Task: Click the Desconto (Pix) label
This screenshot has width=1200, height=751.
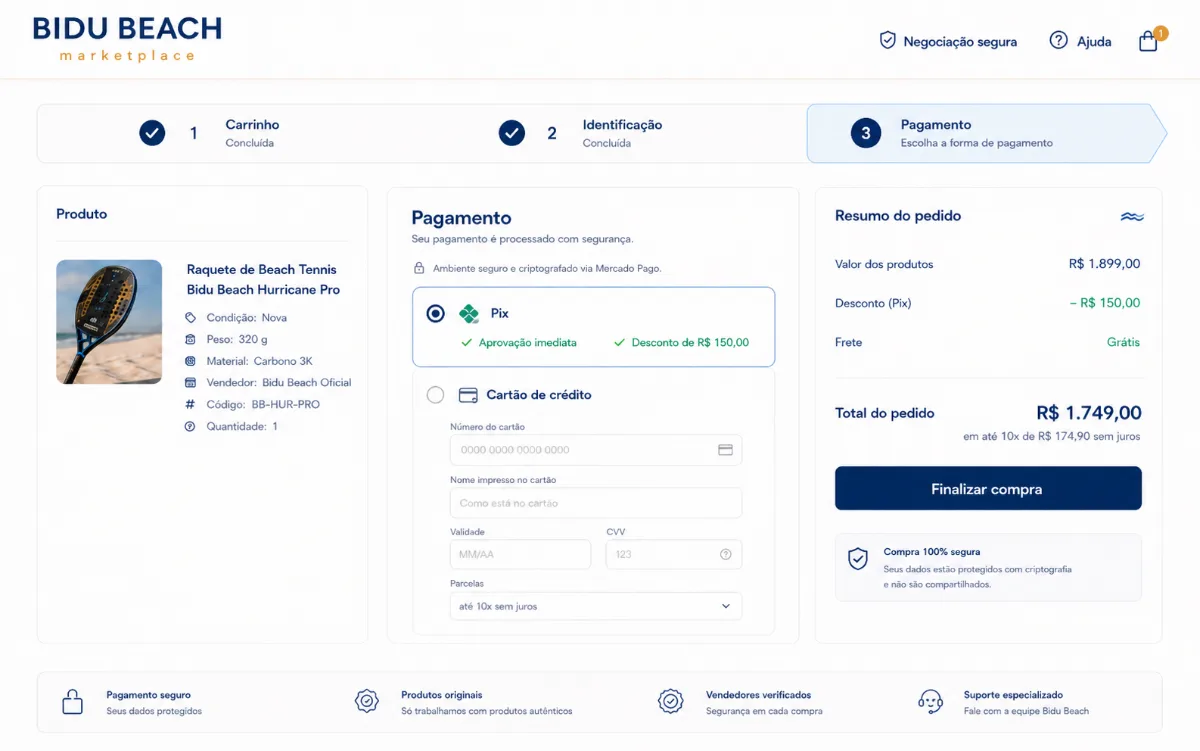Action: click(x=873, y=303)
